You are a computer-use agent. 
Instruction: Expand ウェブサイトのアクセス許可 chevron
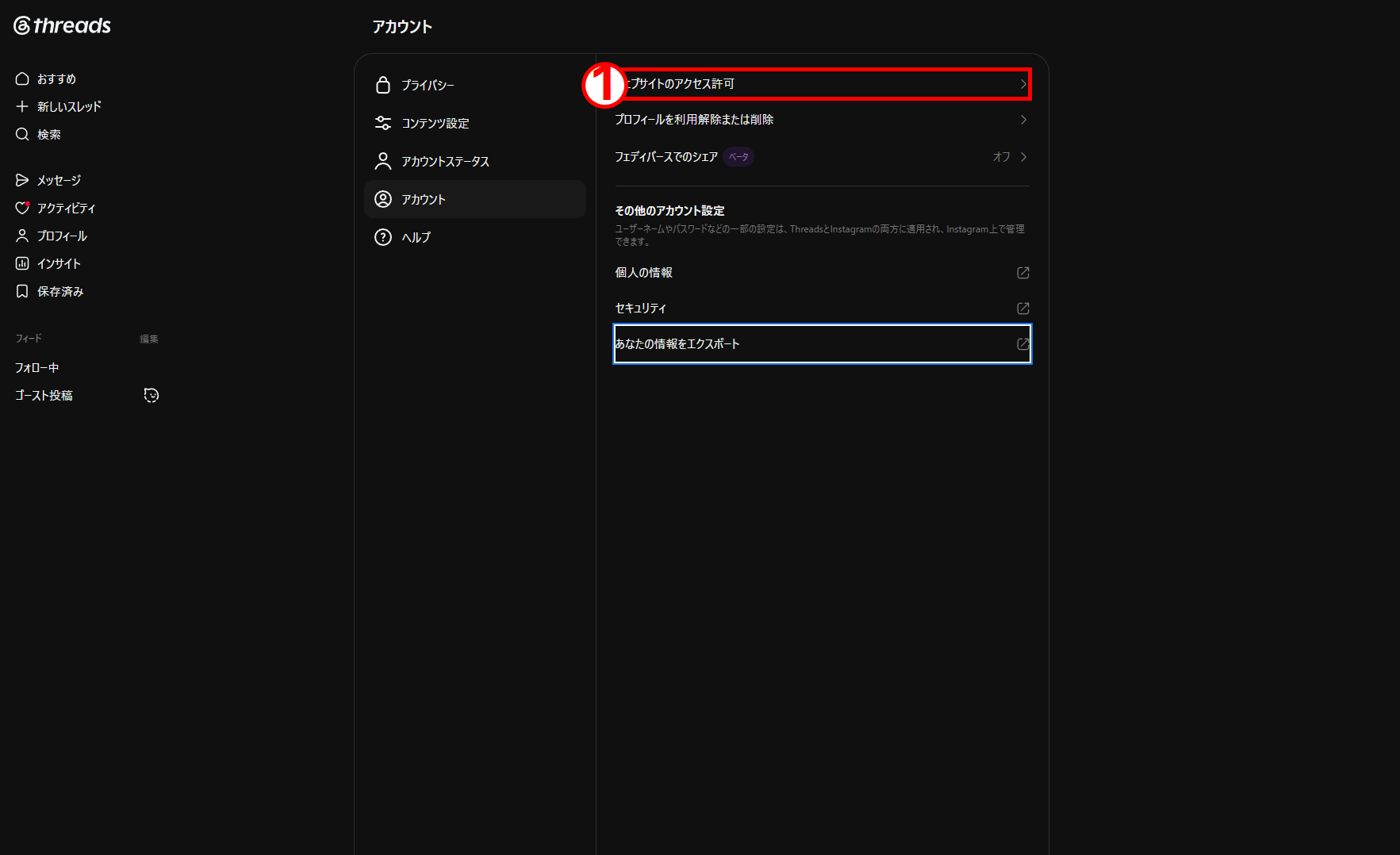(1023, 84)
